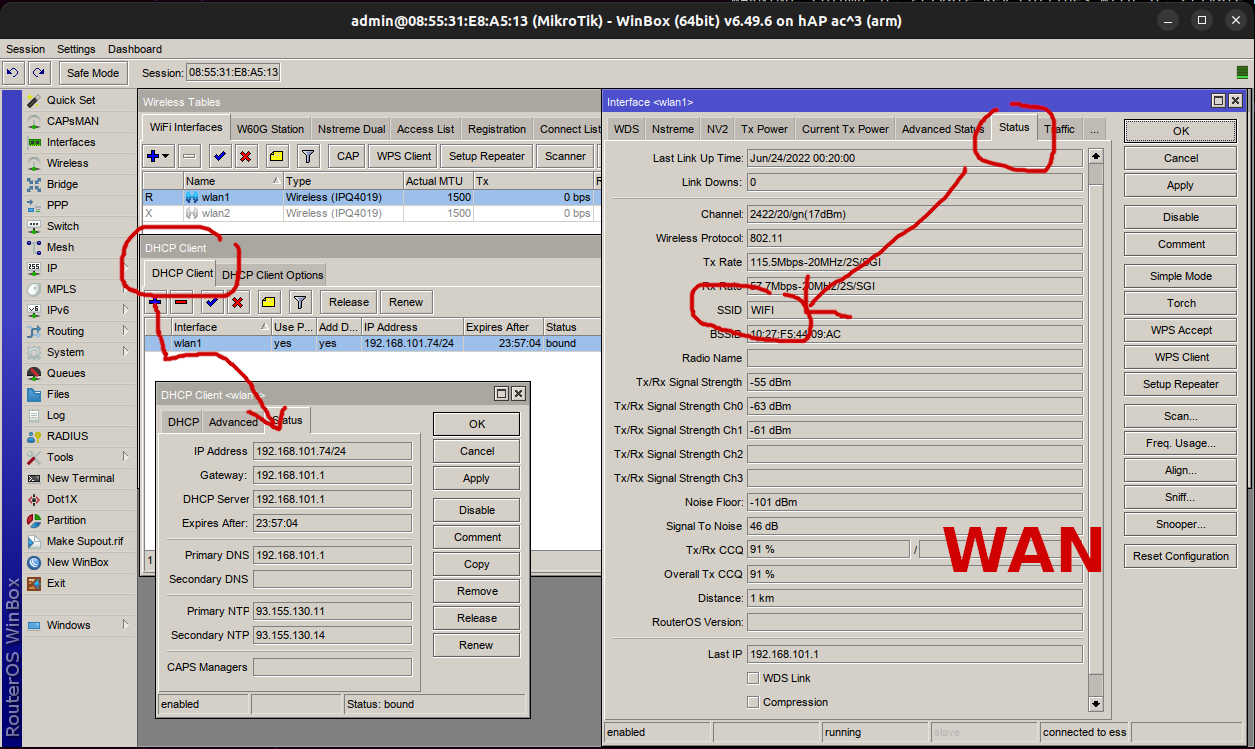
Task: Open the Quick Set sidebar item
Action: coord(70,100)
